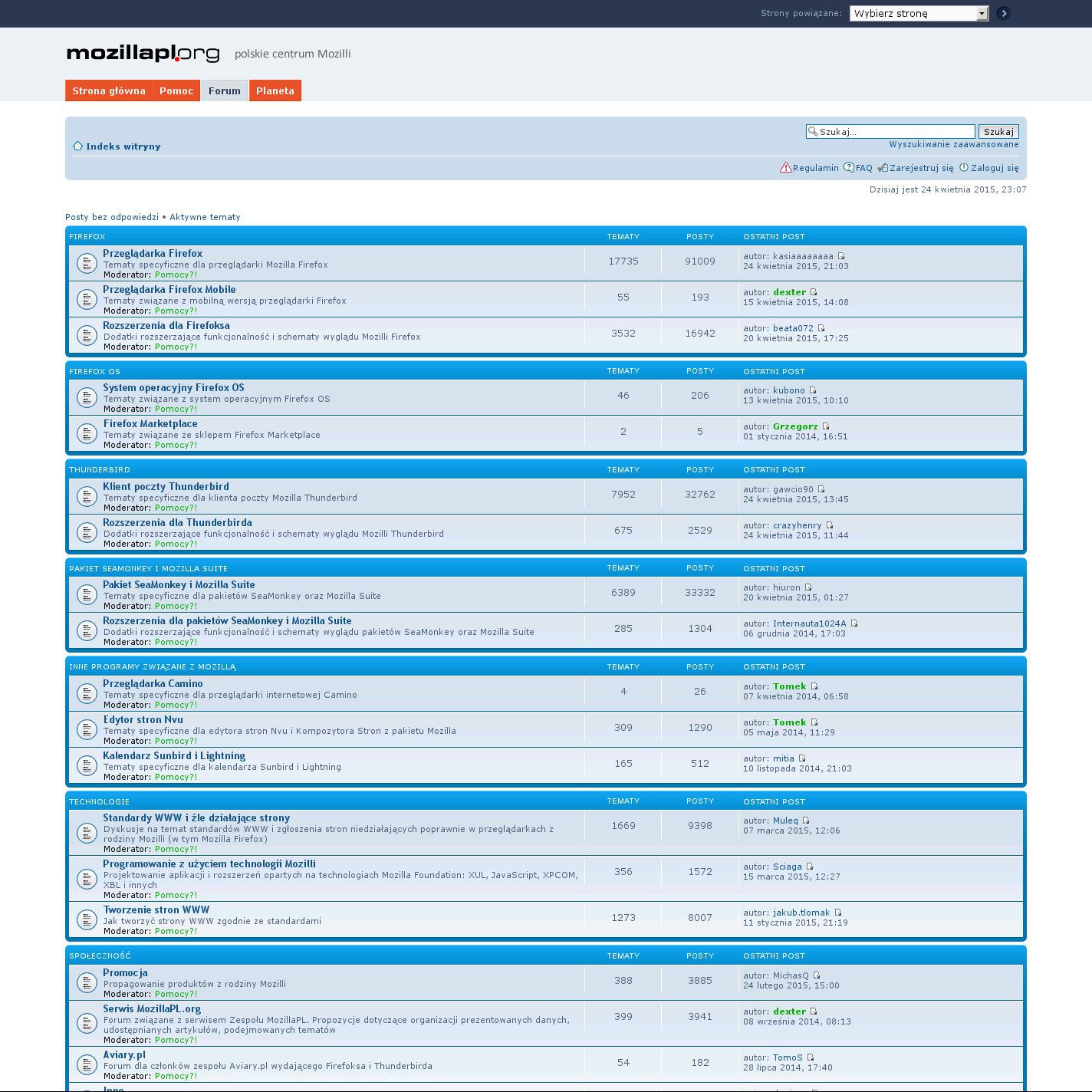Click the go arrow button beside Wybierz stronę

point(1003,13)
